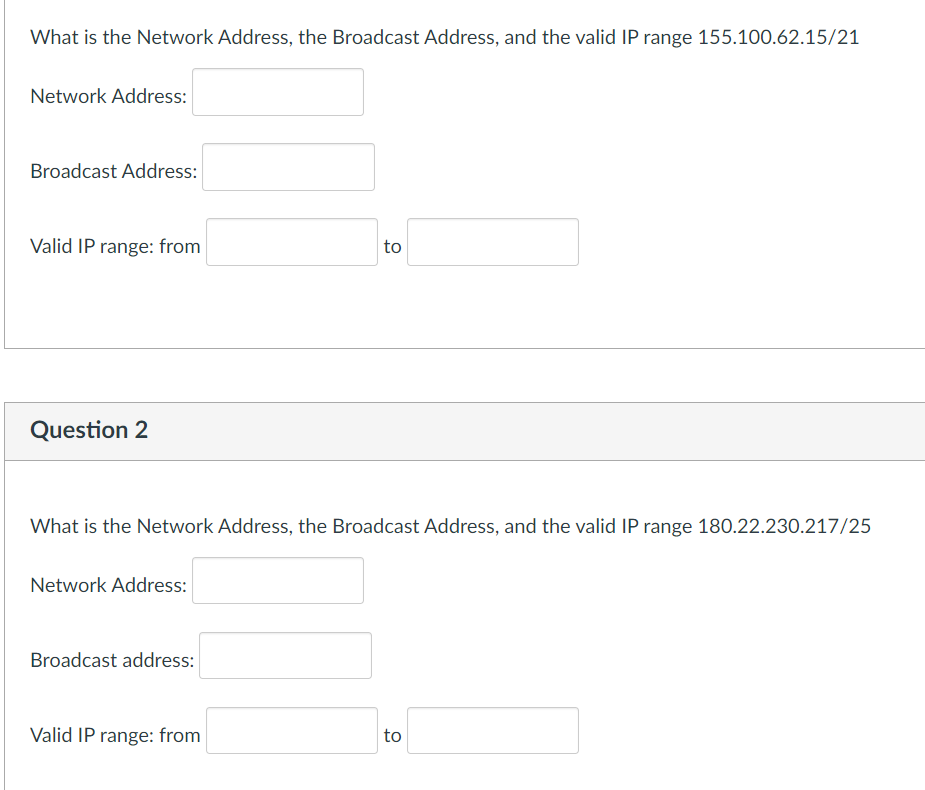Click the 'Network Address:' label in the first question
Screen dimensions: 925x790
pyautogui.click(x=109, y=96)
